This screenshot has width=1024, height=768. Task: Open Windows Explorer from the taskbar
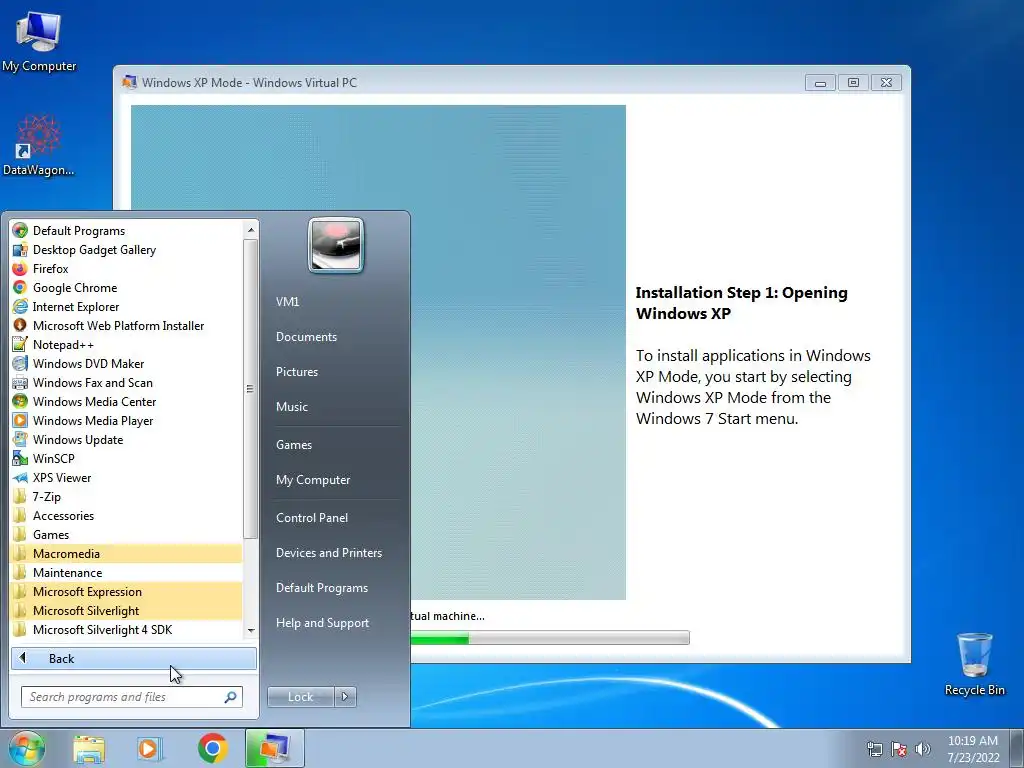(x=89, y=748)
